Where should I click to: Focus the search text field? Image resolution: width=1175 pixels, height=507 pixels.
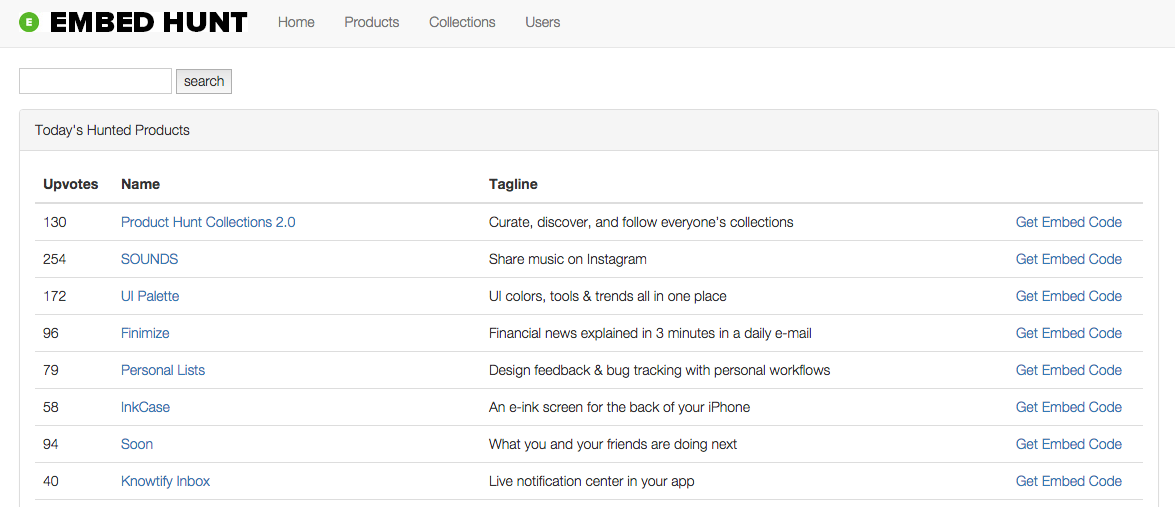click(x=96, y=81)
